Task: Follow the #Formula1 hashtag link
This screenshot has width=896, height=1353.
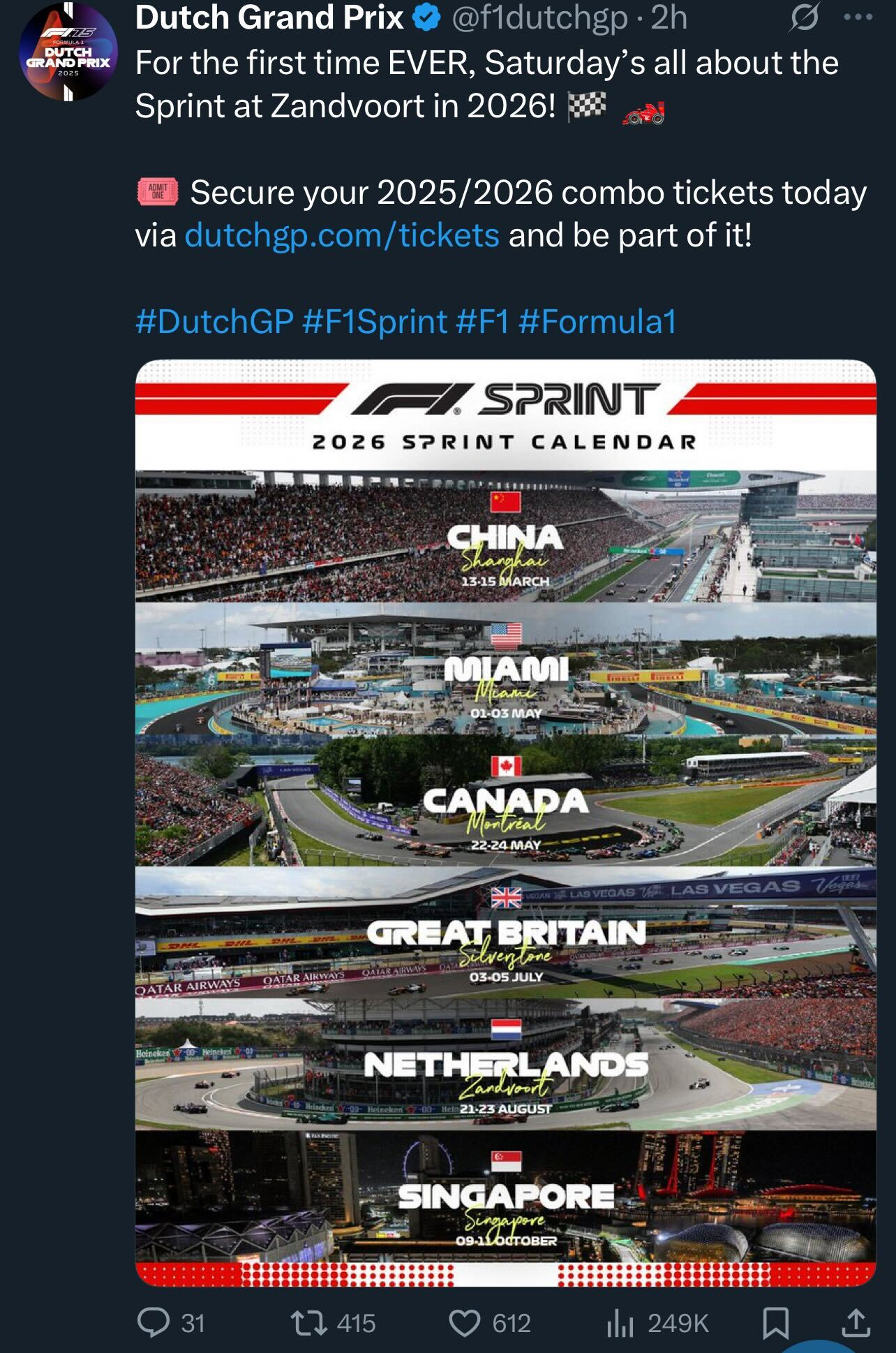Action: (x=598, y=322)
